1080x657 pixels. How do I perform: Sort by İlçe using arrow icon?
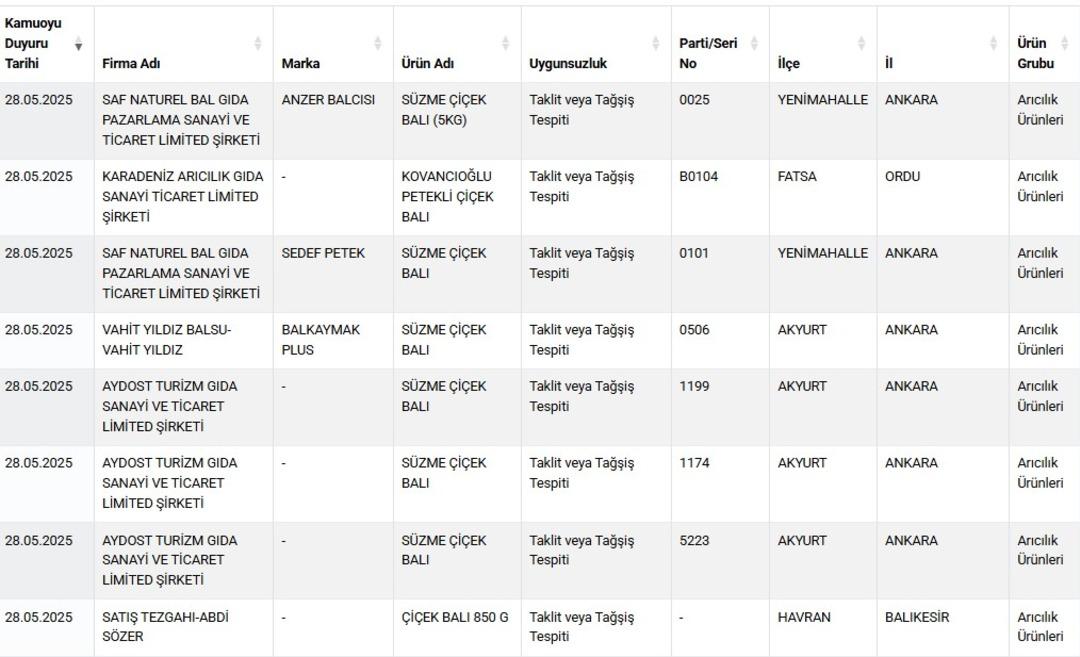tap(861, 44)
